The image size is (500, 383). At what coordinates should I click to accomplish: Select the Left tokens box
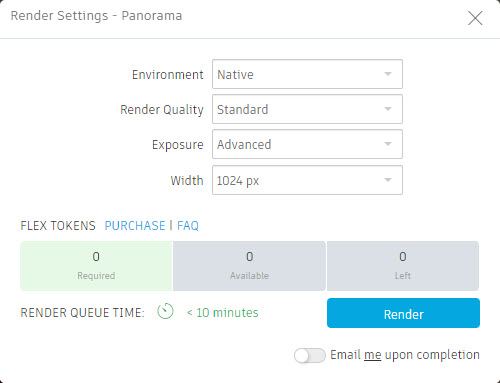coord(403,266)
